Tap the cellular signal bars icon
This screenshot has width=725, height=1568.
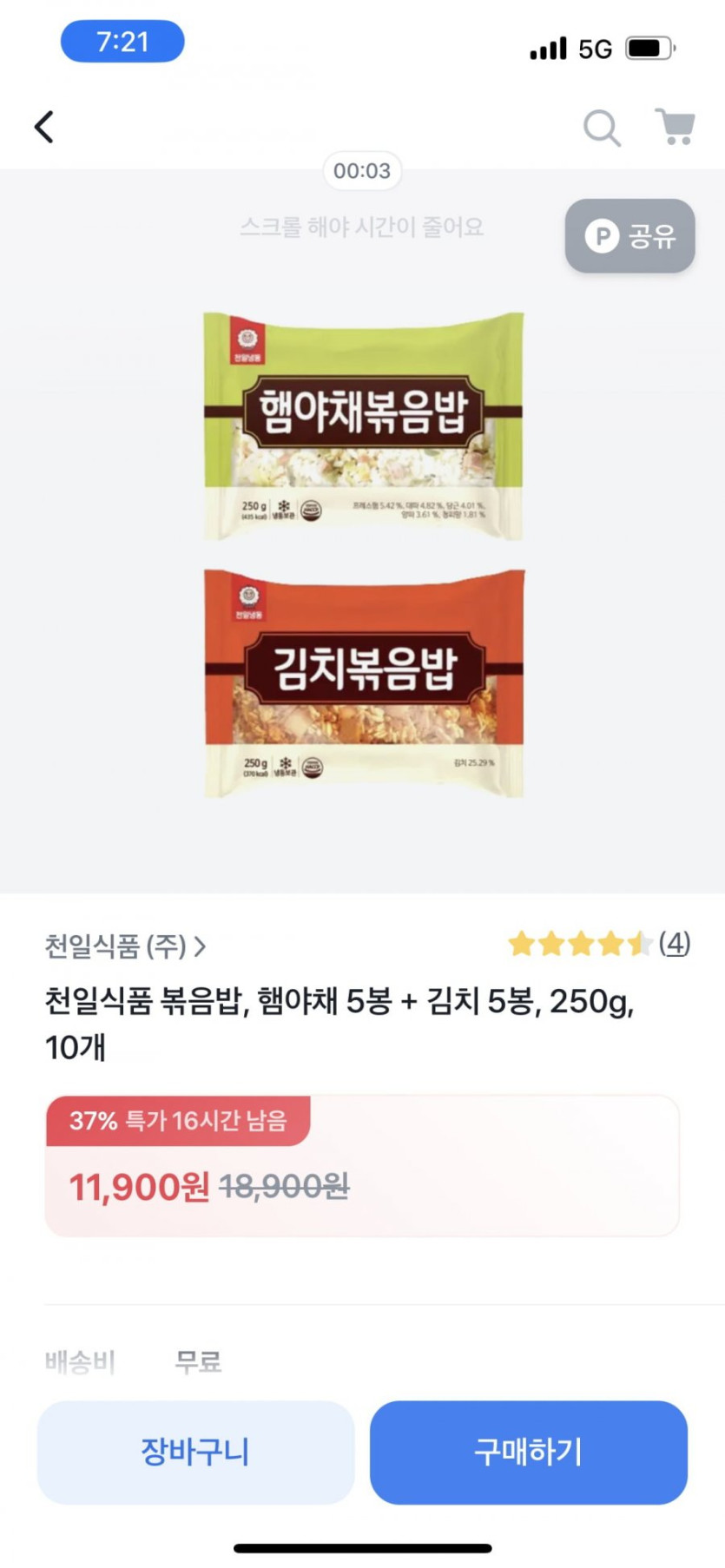549,49
